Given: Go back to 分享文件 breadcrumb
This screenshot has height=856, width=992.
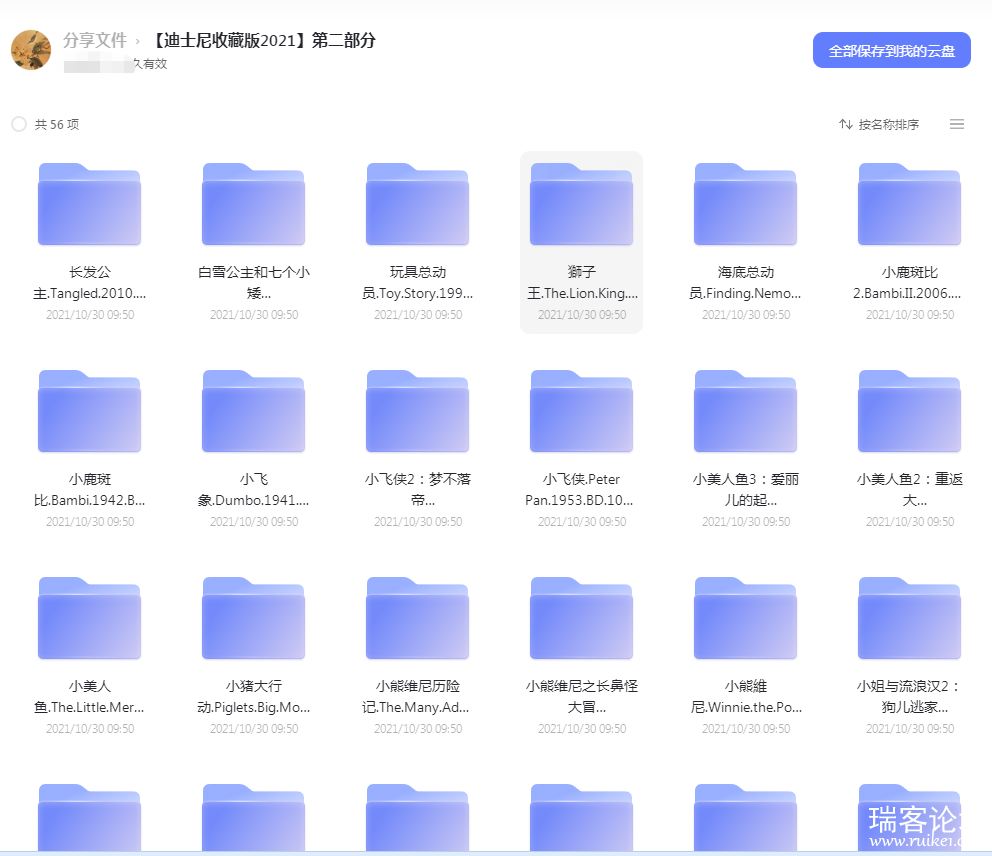Looking at the screenshot, I should [95, 40].
